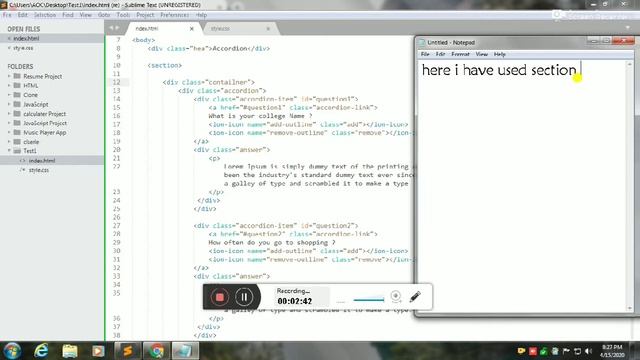Click the Accordion div on line 8
Viewport: 640px width, 360px height.
click(x=209, y=48)
